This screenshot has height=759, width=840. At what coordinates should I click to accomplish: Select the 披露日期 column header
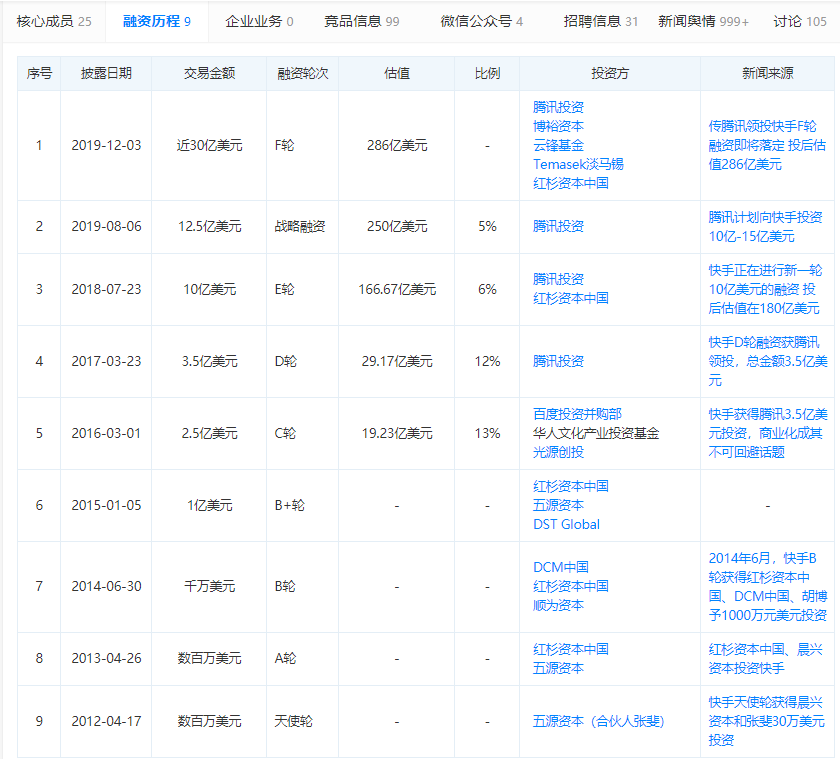106,73
